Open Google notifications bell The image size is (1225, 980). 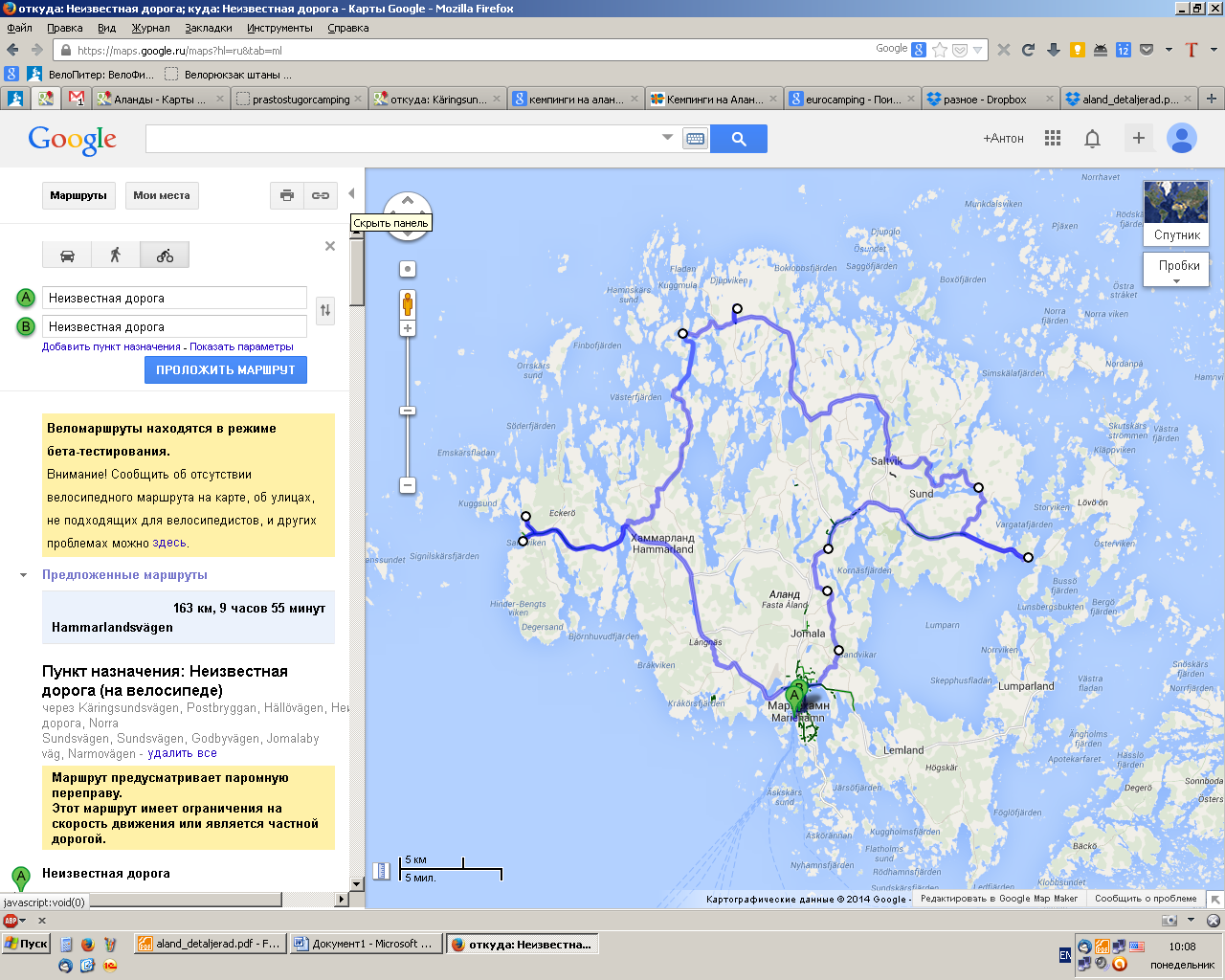coord(1092,139)
